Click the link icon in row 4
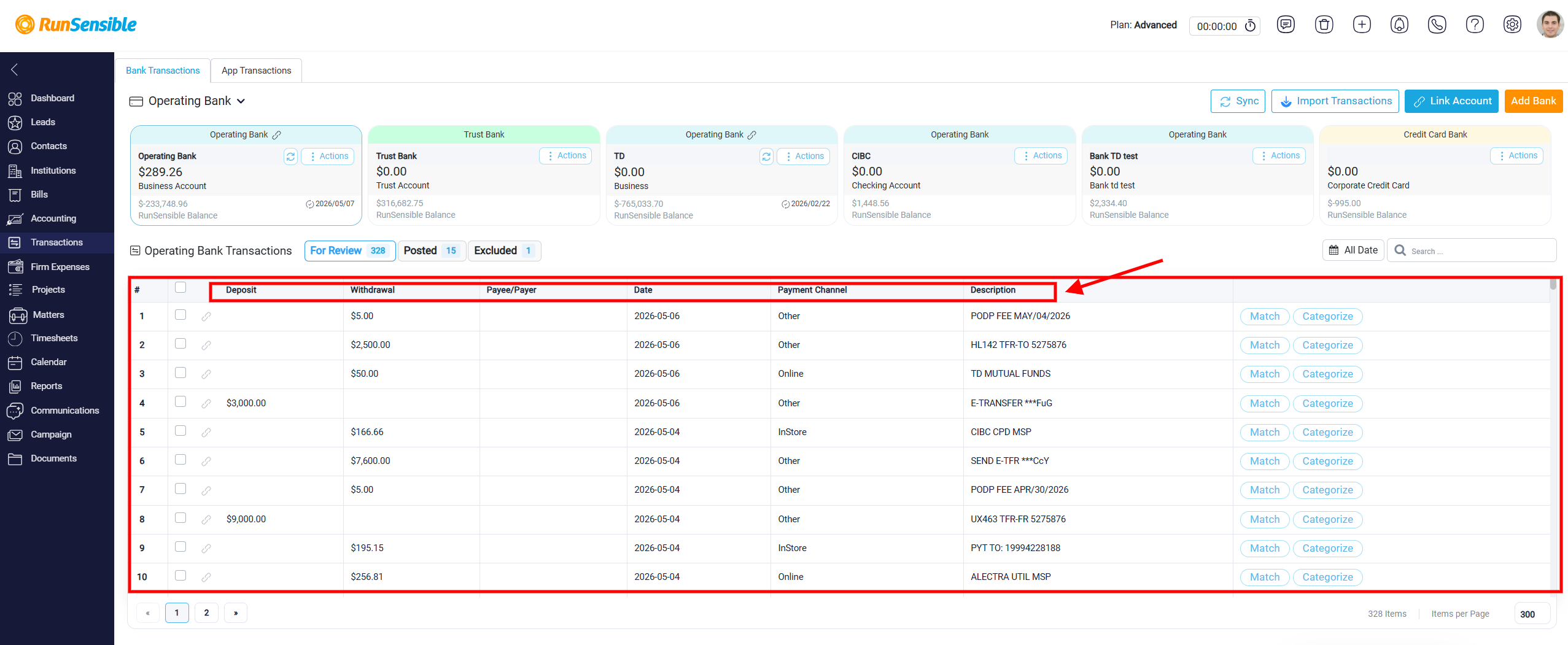Viewport: 1568px width, 645px height. point(206,404)
